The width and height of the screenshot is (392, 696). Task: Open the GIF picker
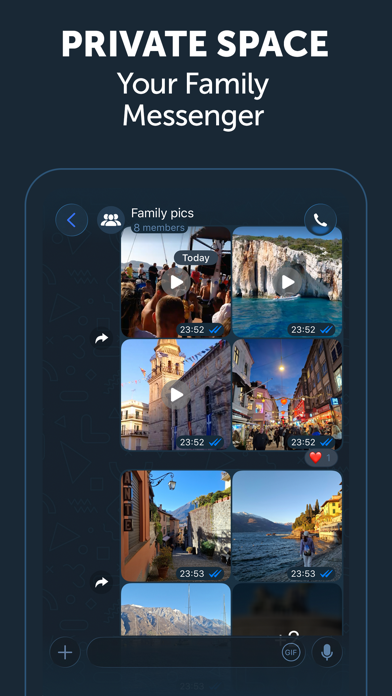coord(291,652)
